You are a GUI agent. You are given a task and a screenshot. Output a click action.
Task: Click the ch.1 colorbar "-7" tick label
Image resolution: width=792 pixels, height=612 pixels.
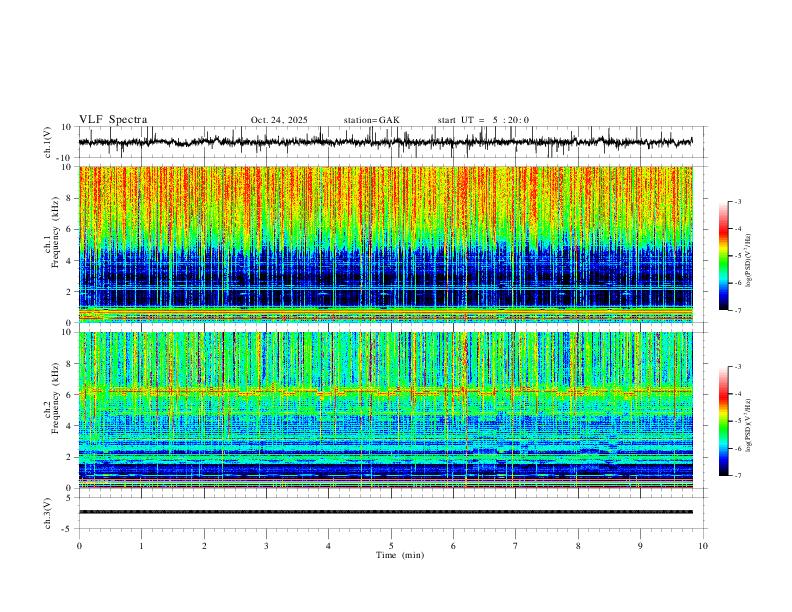[x=738, y=310]
